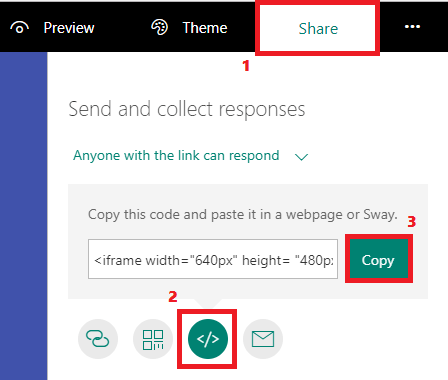Click the Theme palette icon

tap(159, 27)
